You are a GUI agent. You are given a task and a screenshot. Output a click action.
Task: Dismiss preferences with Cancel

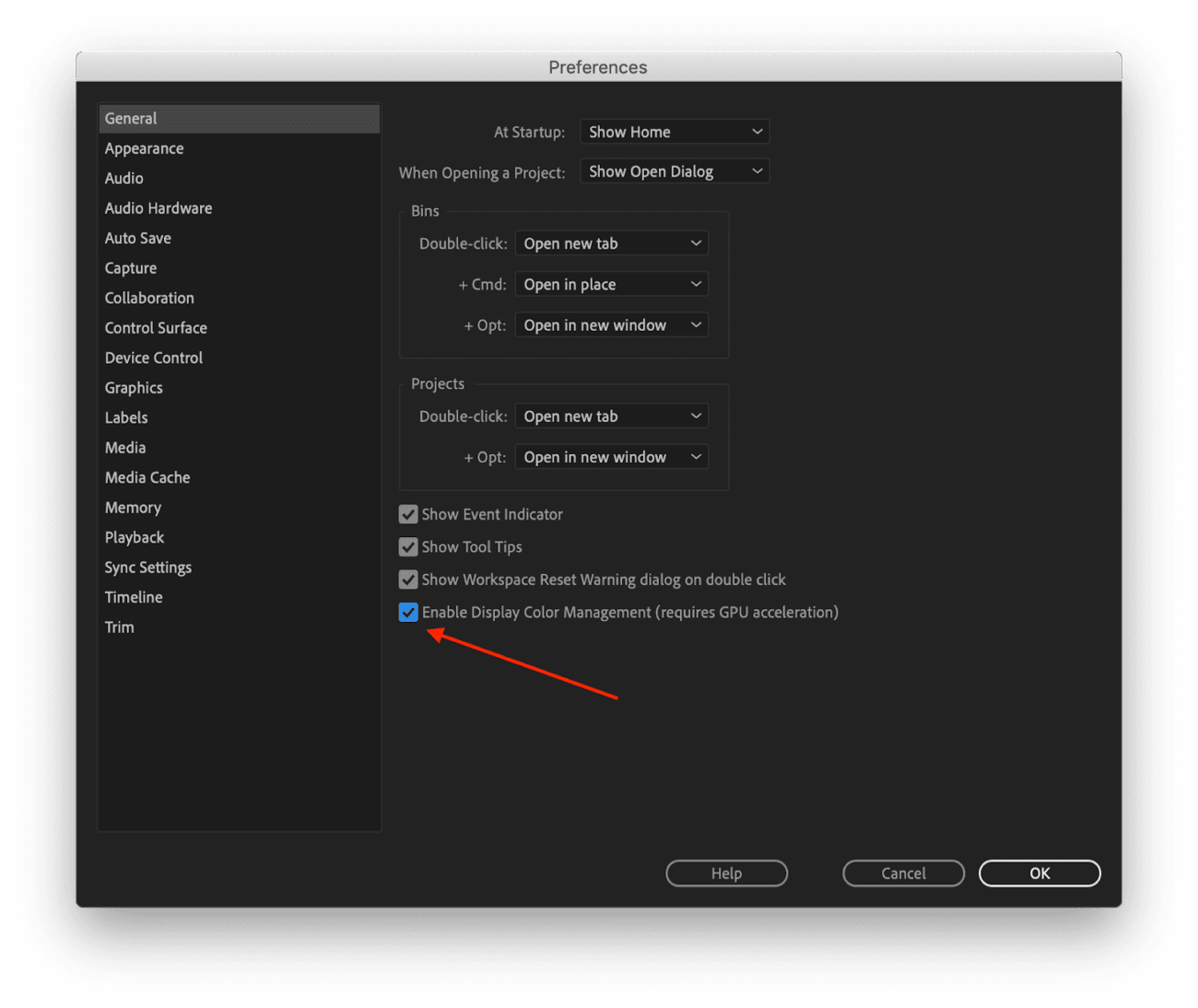tap(903, 873)
